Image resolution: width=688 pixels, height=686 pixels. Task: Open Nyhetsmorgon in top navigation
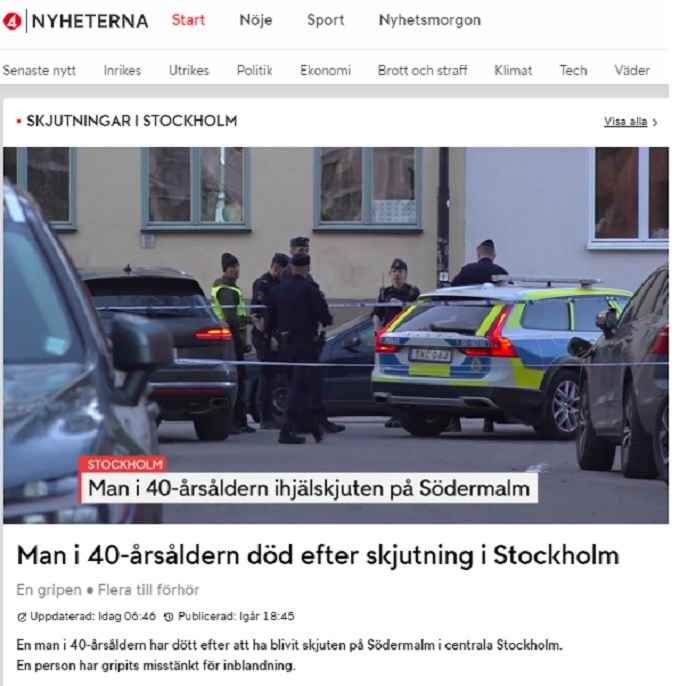click(x=430, y=20)
